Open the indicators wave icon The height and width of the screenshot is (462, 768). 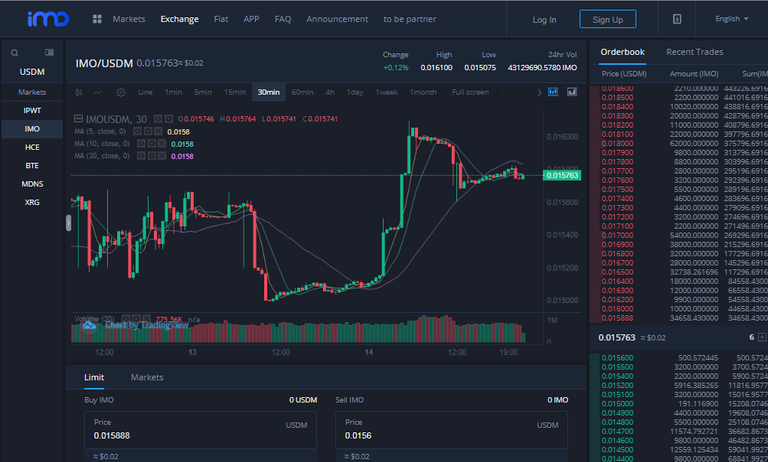pos(97,92)
